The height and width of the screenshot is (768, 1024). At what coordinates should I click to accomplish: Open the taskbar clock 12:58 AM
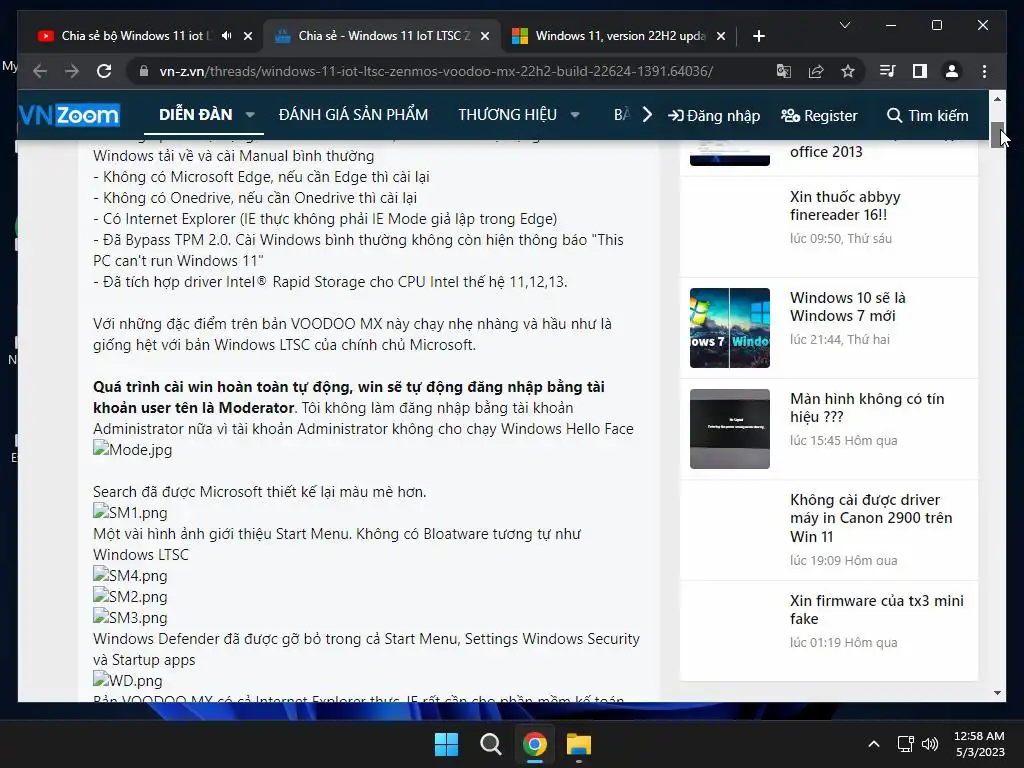[979, 744]
